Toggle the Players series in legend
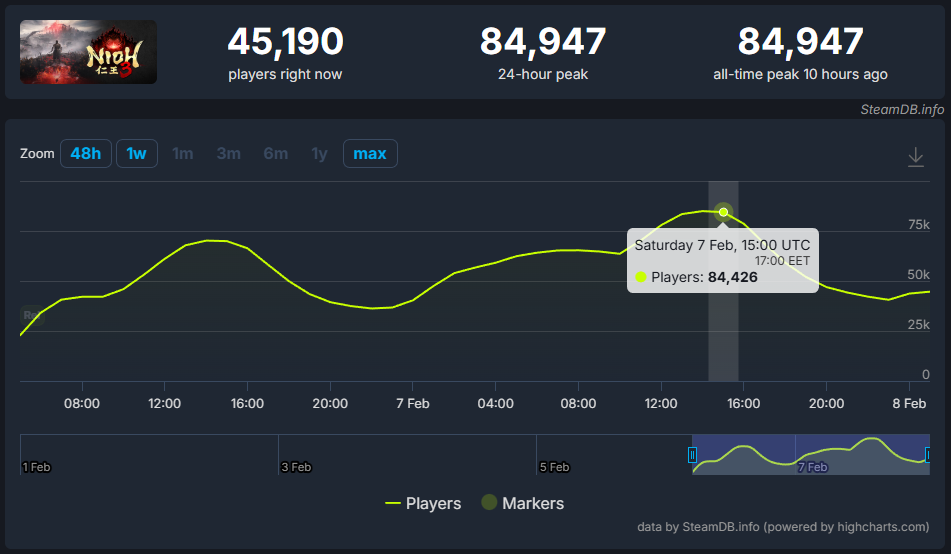Screen dimensions: 951x554 coord(423,503)
